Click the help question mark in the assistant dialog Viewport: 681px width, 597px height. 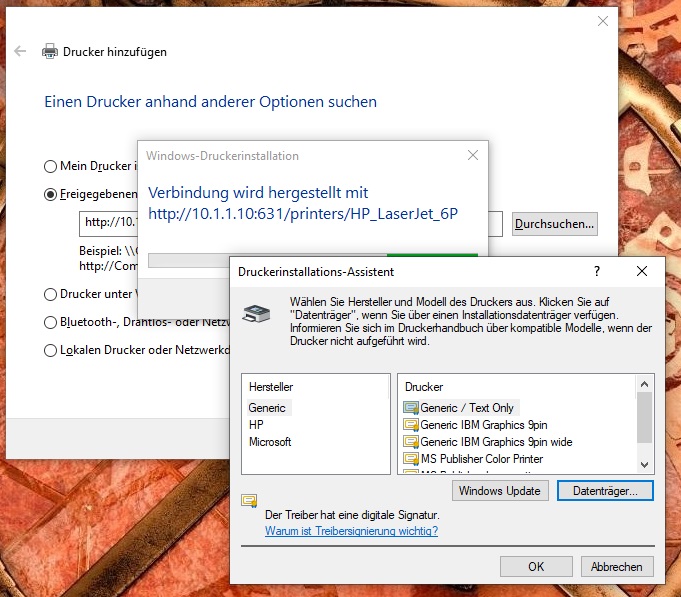[597, 271]
